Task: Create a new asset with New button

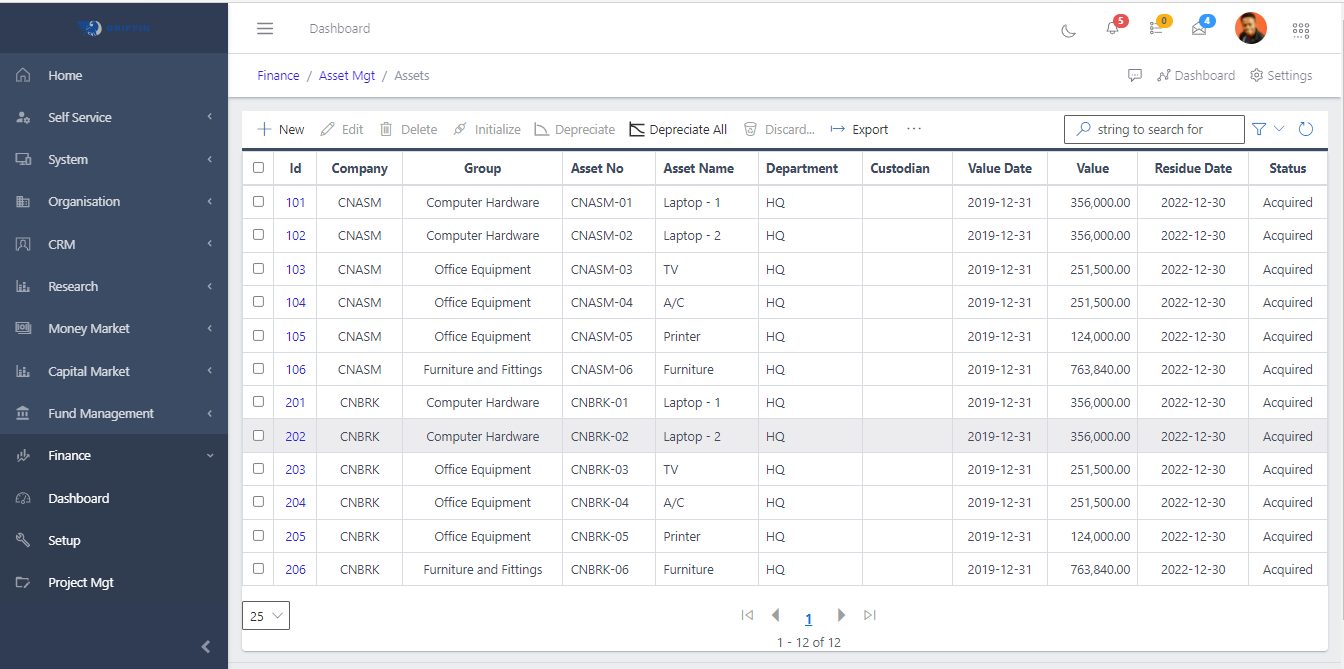Action: (x=280, y=129)
